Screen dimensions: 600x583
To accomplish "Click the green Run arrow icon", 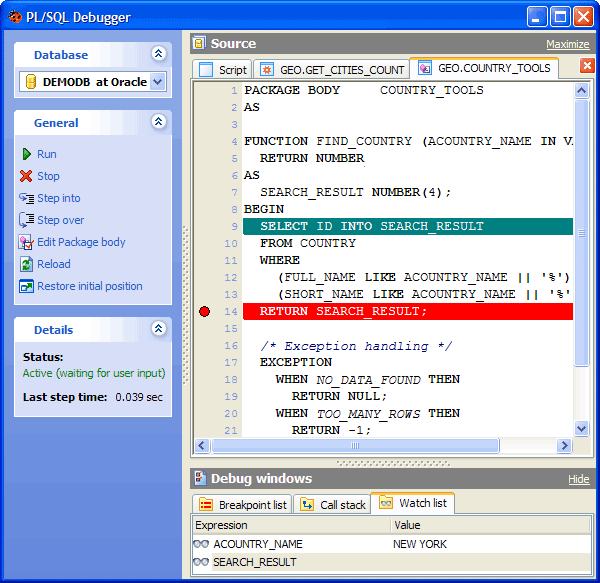I will click(27, 154).
